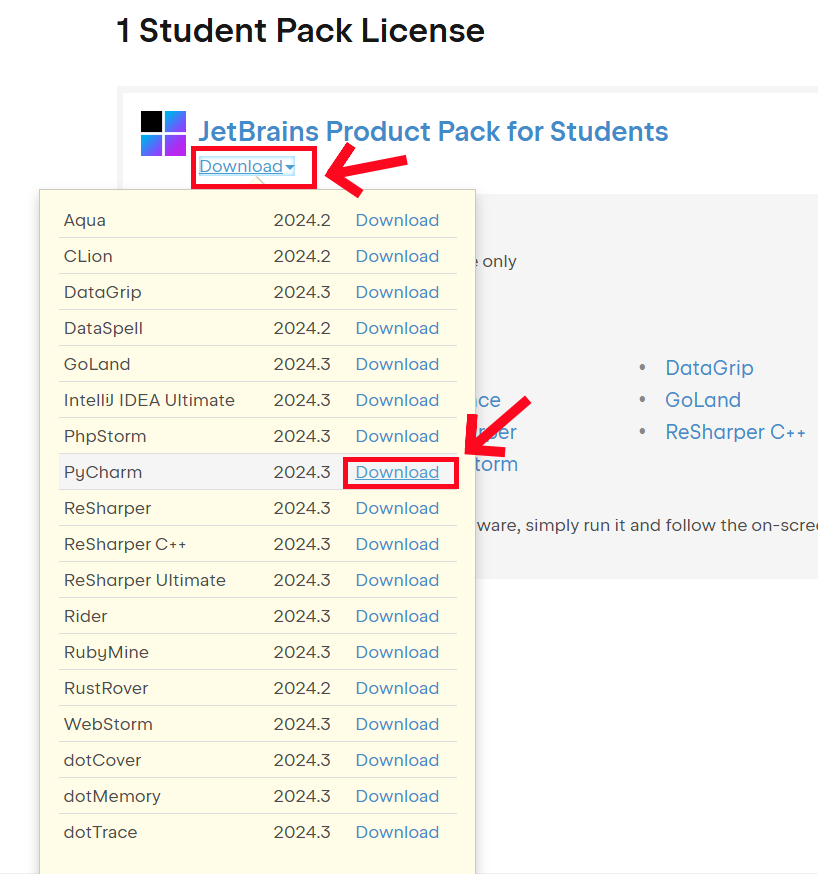Download dotCover 2024.3
The image size is (818, 874).
pos(397,760)
